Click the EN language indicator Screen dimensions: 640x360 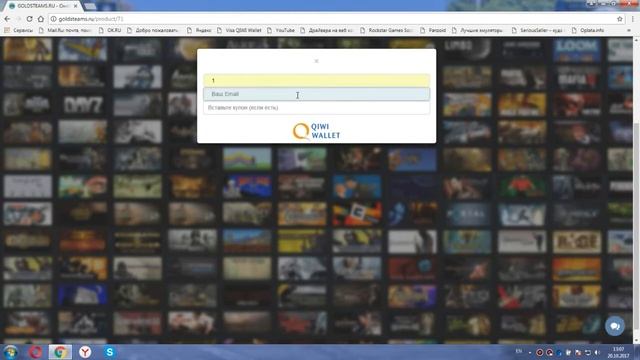point(519,351)
